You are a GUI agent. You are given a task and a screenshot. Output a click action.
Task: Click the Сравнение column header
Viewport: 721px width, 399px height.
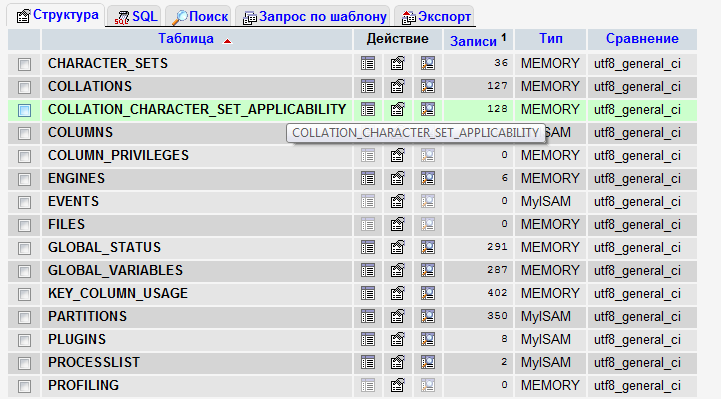642,39
